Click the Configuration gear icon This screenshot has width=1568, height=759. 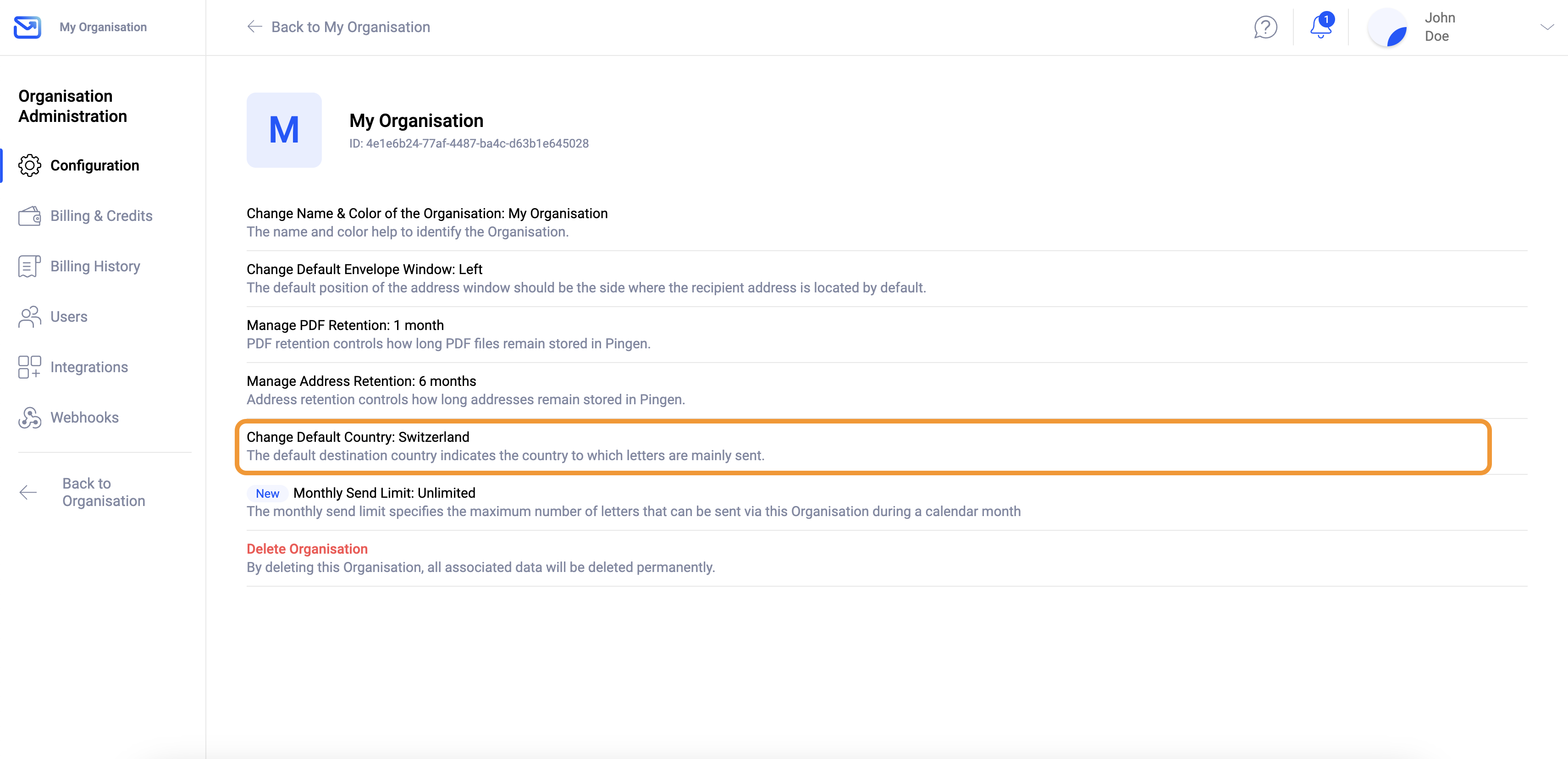29,165
